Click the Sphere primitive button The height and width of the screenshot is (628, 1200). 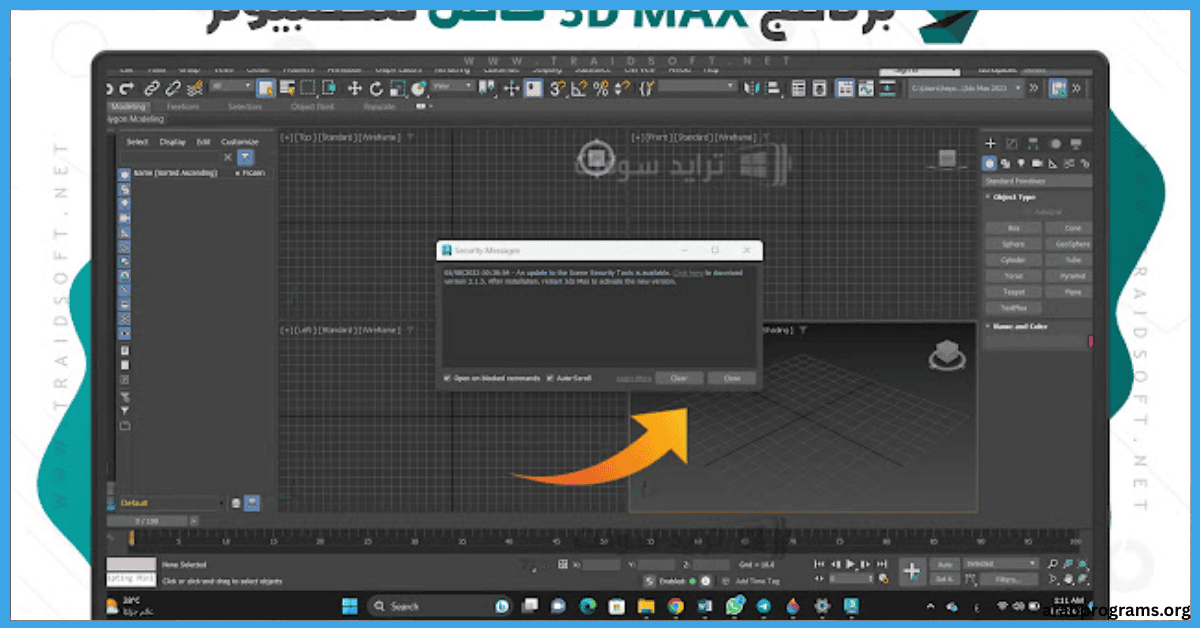coord(1014,244)
